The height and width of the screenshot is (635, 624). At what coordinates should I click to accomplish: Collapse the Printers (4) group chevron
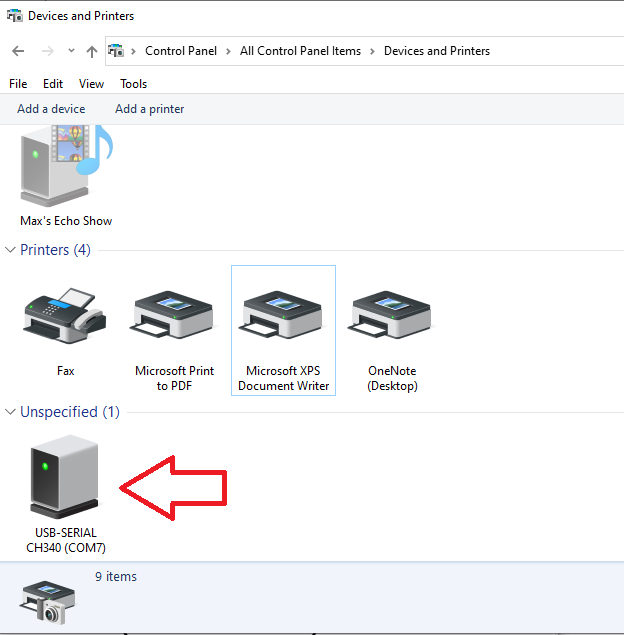click(x=10, y=249)
